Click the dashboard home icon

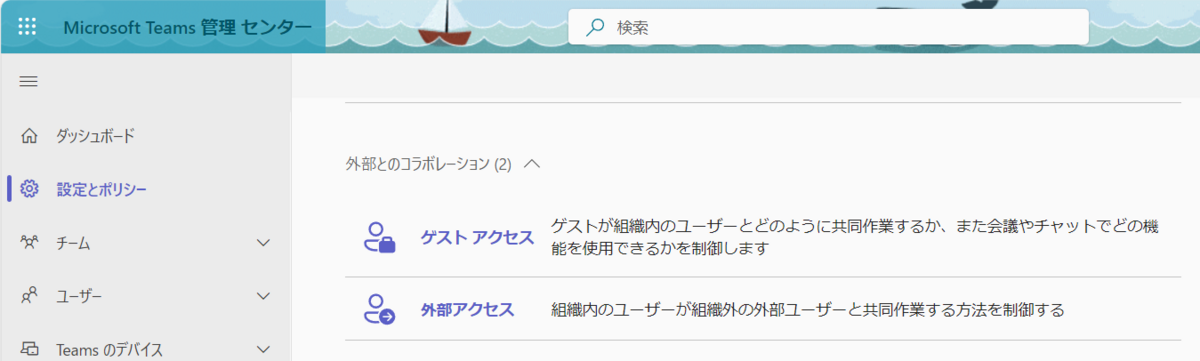pyautogui.click(x=29, y=135)
